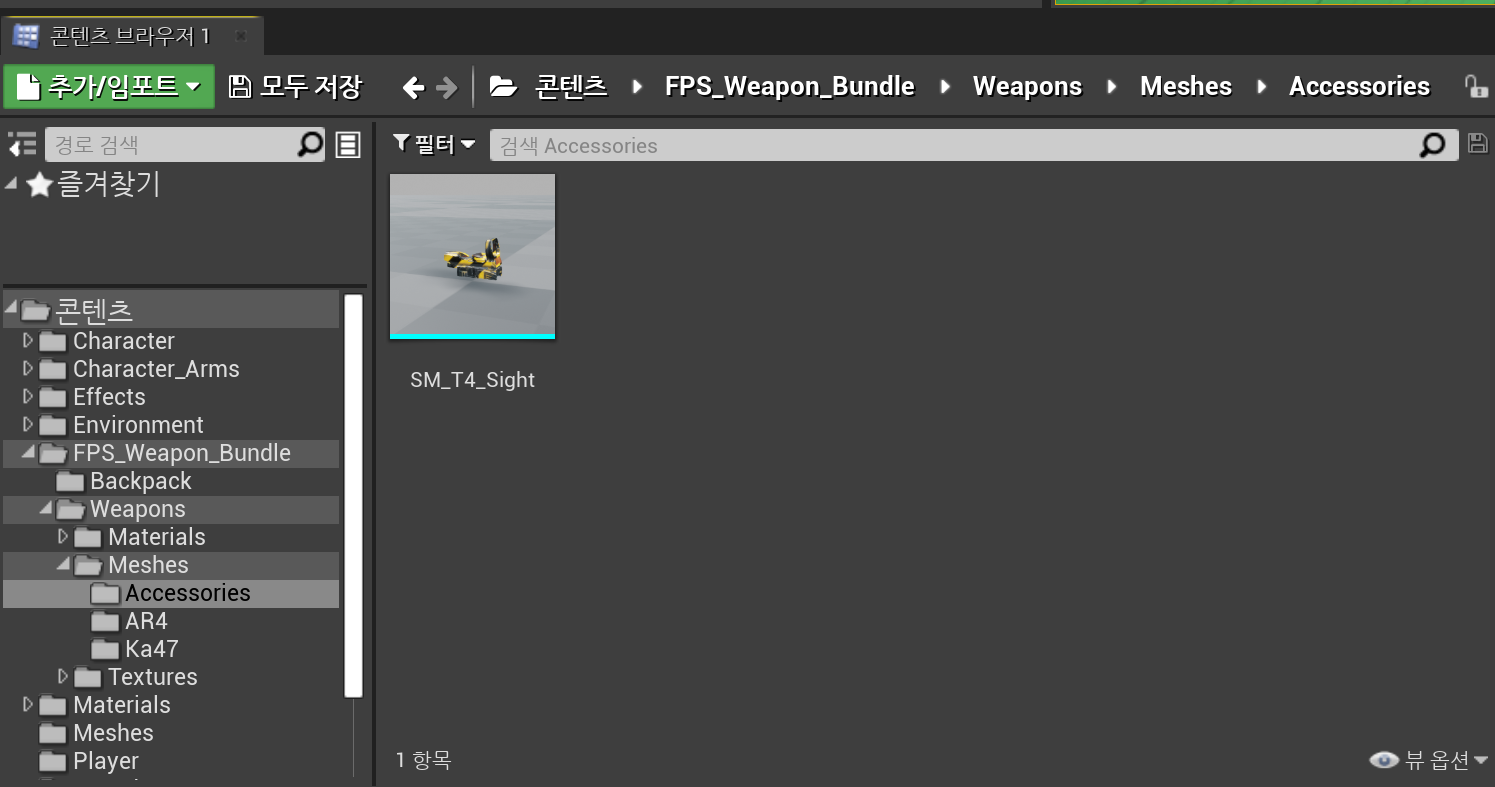Expand the breadcrumb arrow after Weapons

click(x=1112, y=87)
